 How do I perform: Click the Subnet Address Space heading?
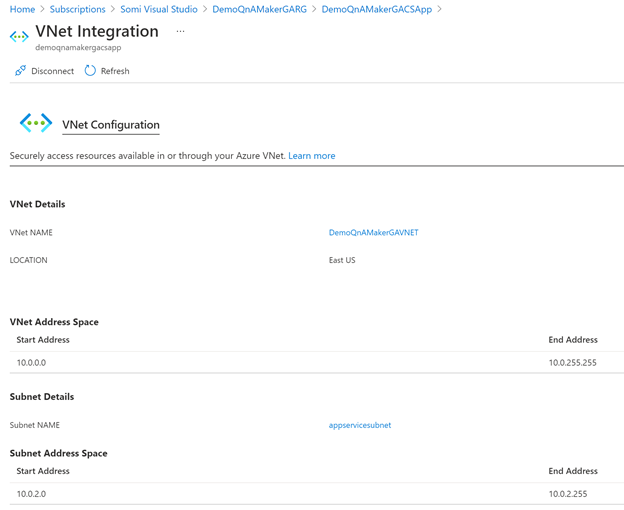coord(58,454)
